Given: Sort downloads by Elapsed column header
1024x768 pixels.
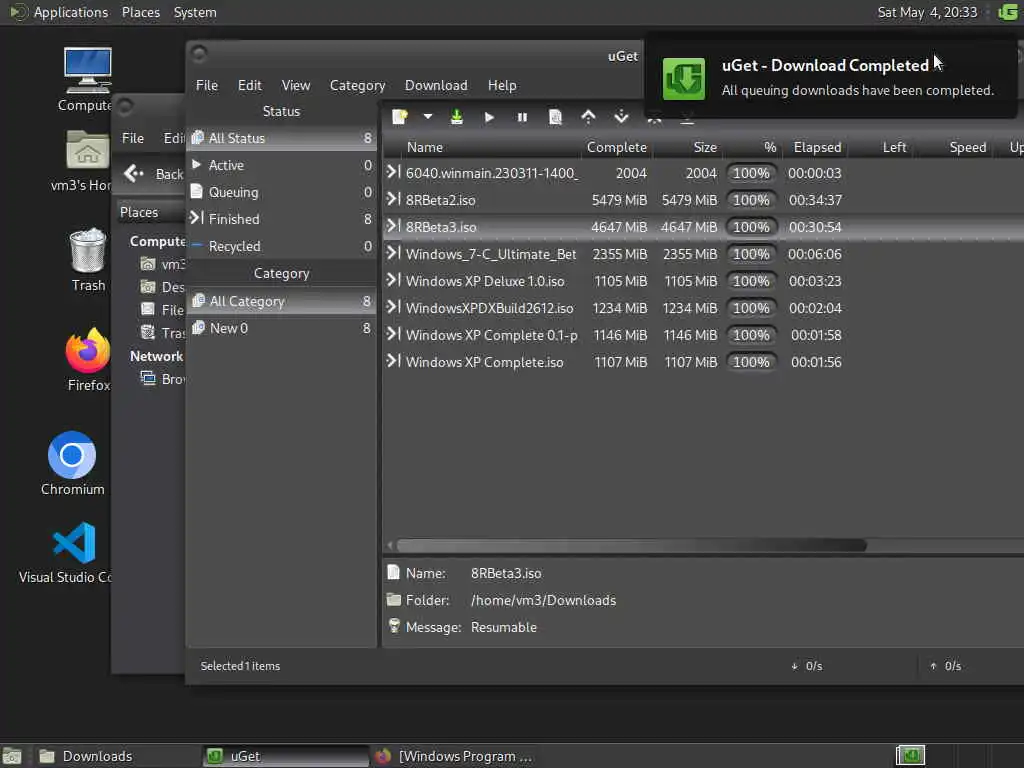Looking at the screenshot, I should 817,148.
